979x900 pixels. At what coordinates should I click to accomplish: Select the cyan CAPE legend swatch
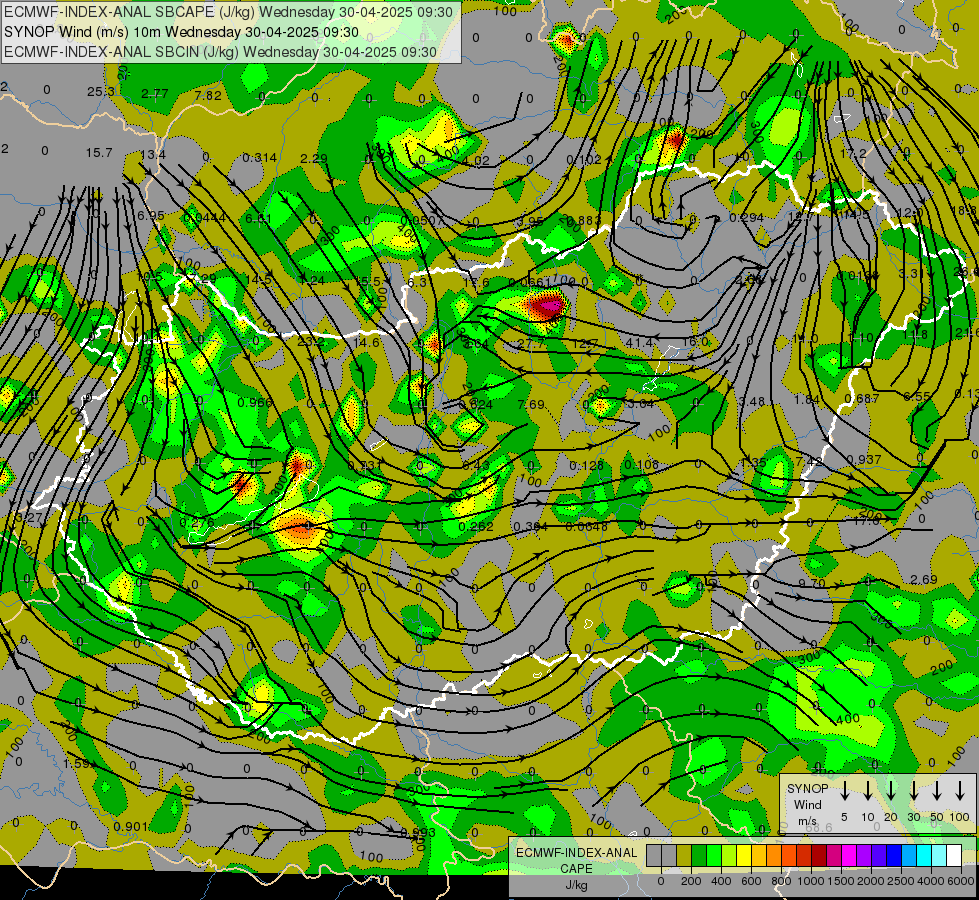pos(924,855)
